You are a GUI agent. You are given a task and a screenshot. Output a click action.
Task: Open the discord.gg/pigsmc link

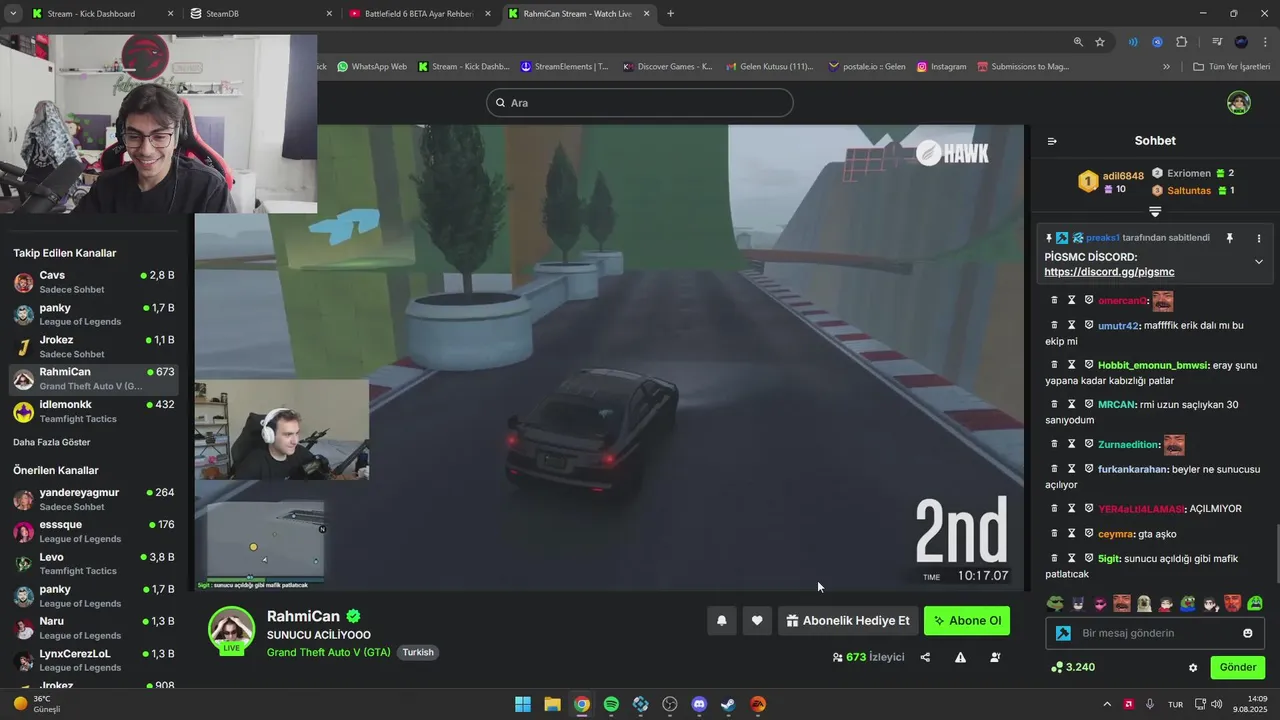click(1109, 272)
